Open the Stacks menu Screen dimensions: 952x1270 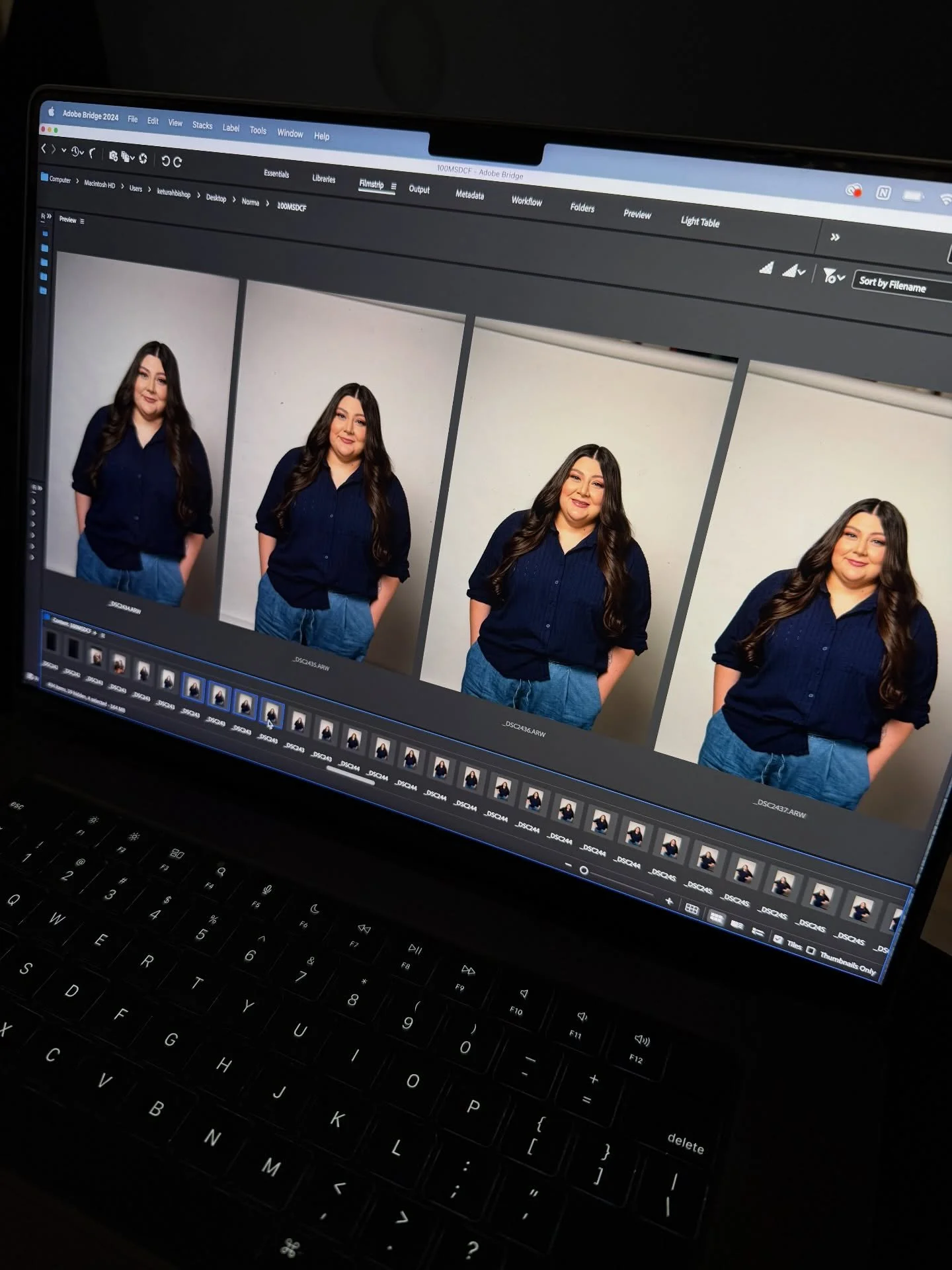(202, 125)
